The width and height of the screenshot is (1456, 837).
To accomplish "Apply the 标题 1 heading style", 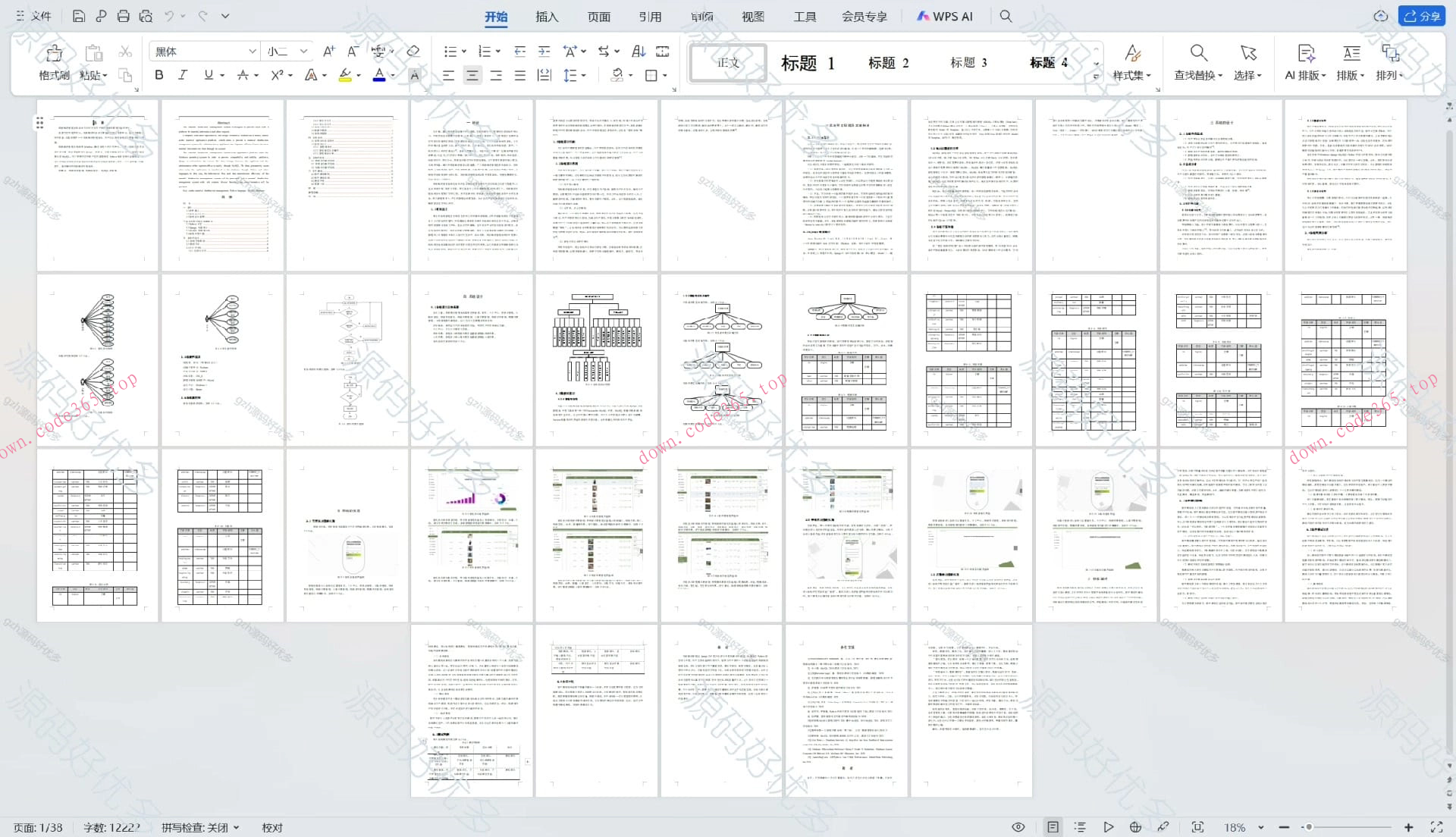I will pyautogui.click(x=808, y=63).
